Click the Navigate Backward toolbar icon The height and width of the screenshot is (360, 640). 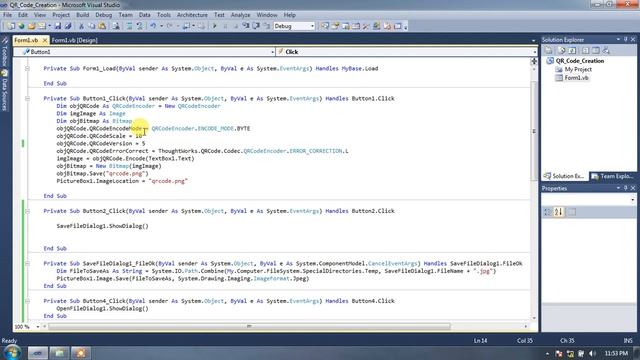coord(186,26)
